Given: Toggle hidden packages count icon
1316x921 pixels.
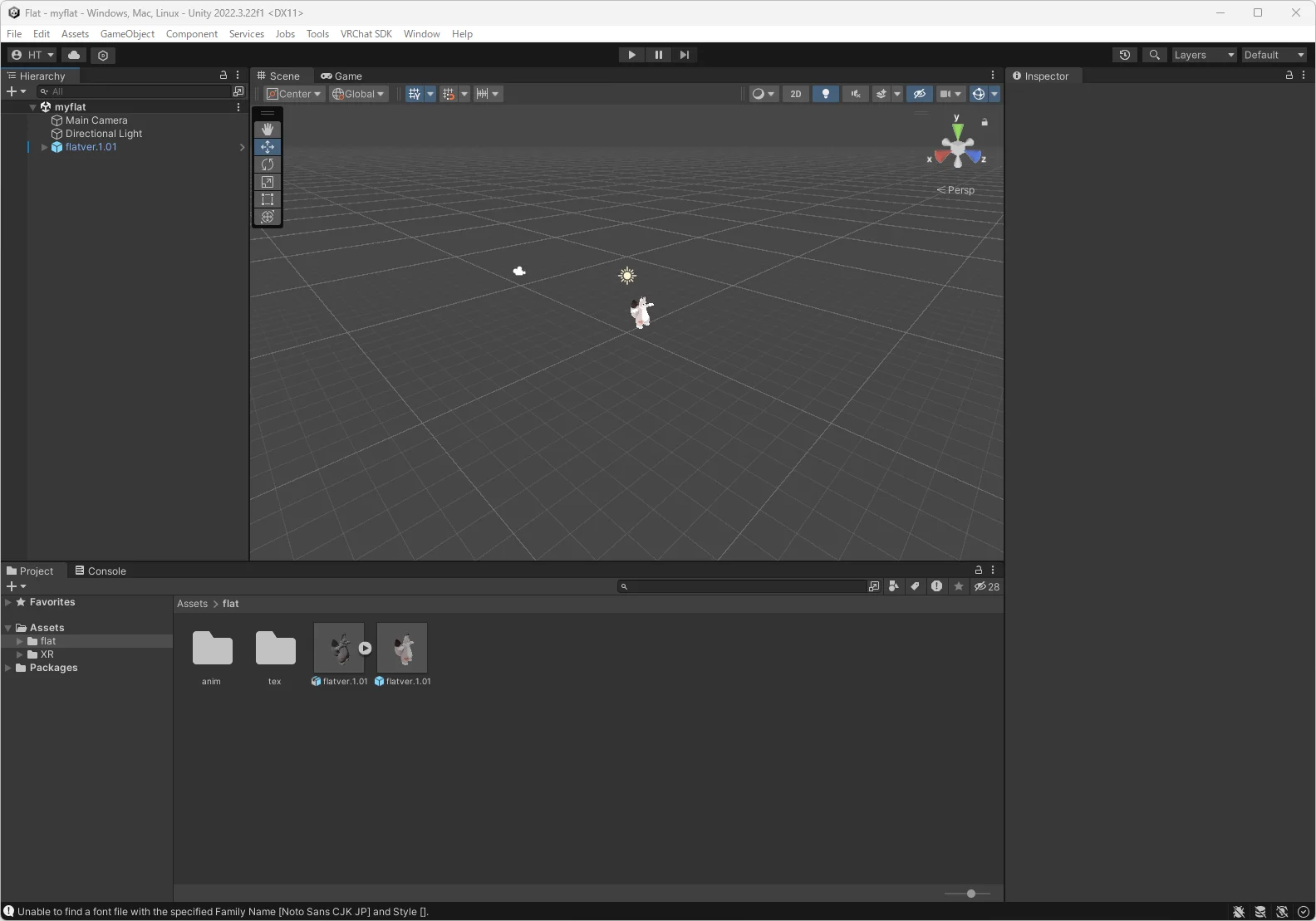Looking at the screenshot, I should tap(987, 586).
